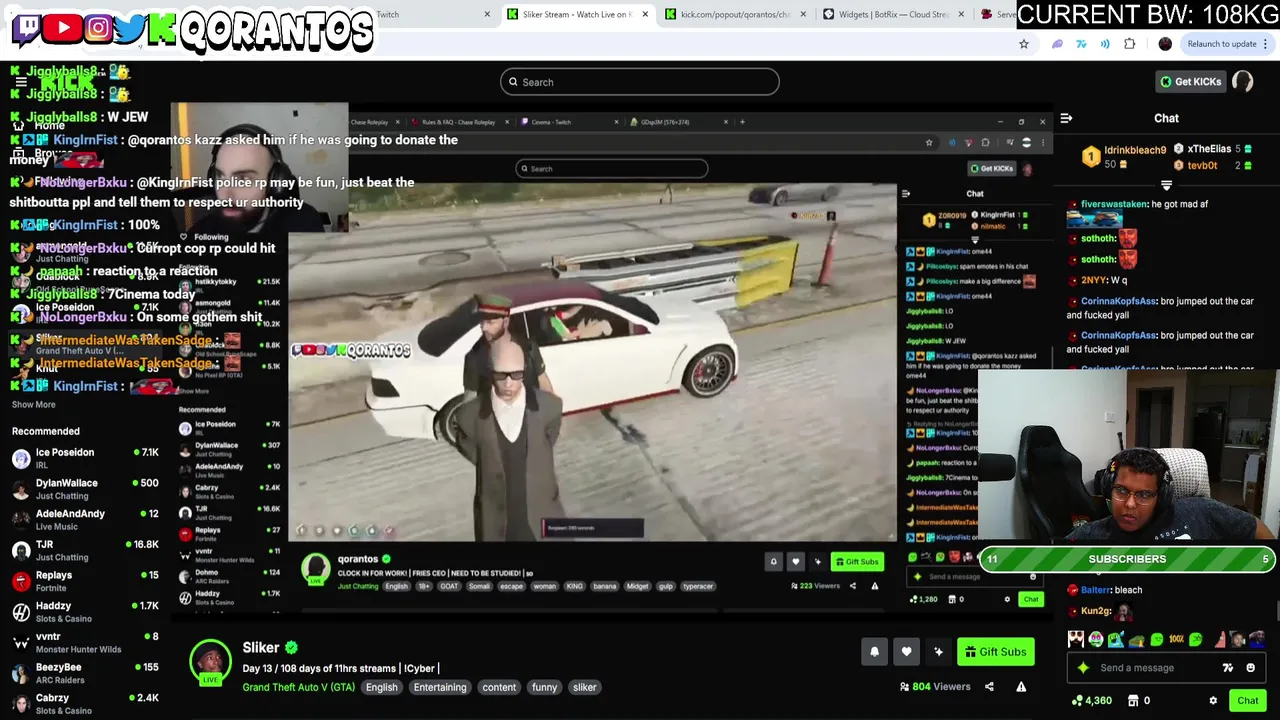Select the content tag

(x=499, y=687)
